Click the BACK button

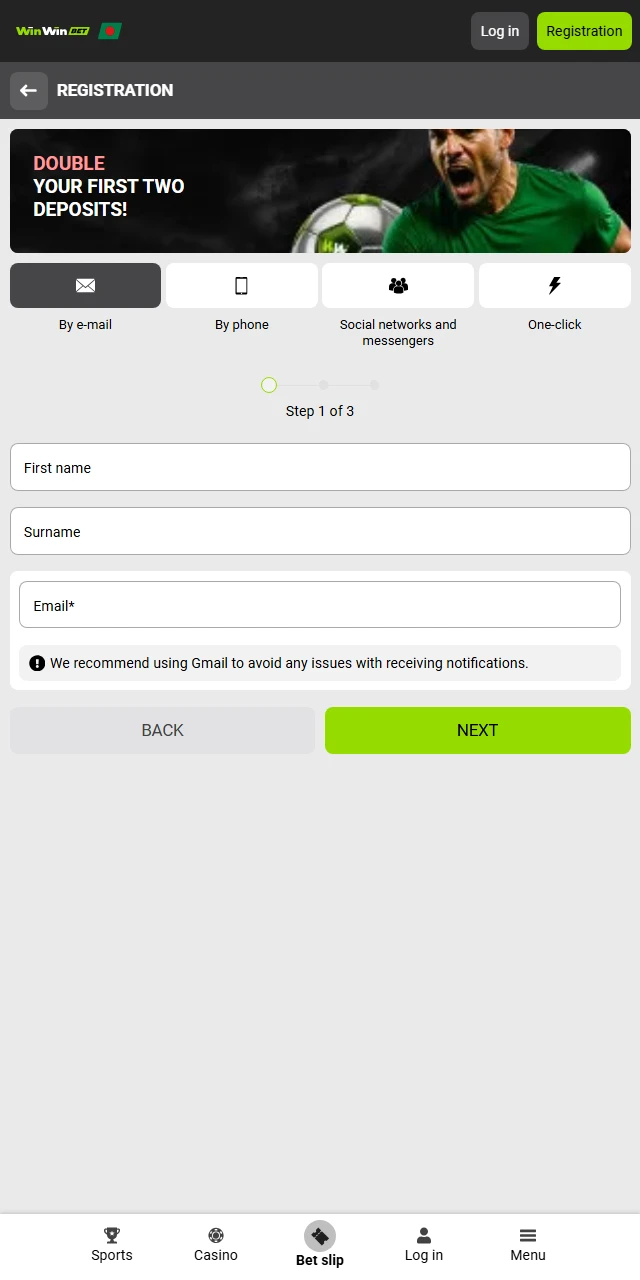point(162,730)
